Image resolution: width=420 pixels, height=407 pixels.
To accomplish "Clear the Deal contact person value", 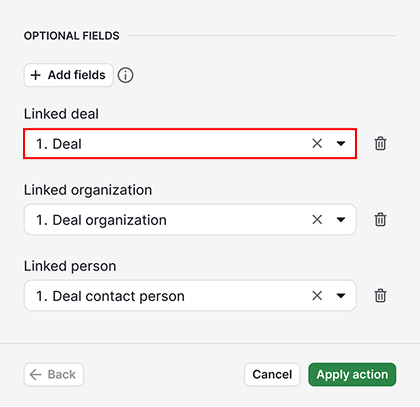I will tap(317, 296).
